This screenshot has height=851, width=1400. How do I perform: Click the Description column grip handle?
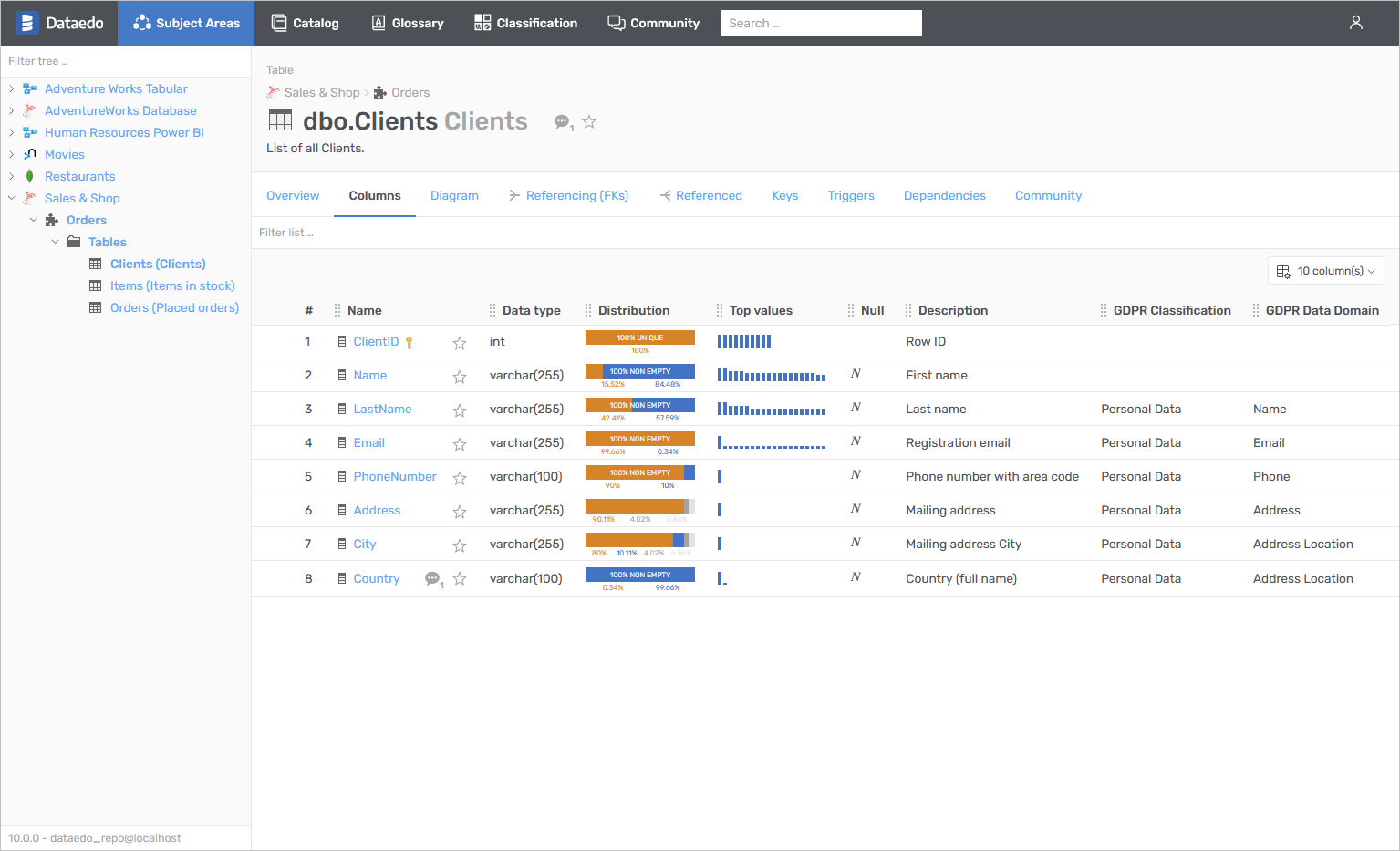[x=908, y=310]
